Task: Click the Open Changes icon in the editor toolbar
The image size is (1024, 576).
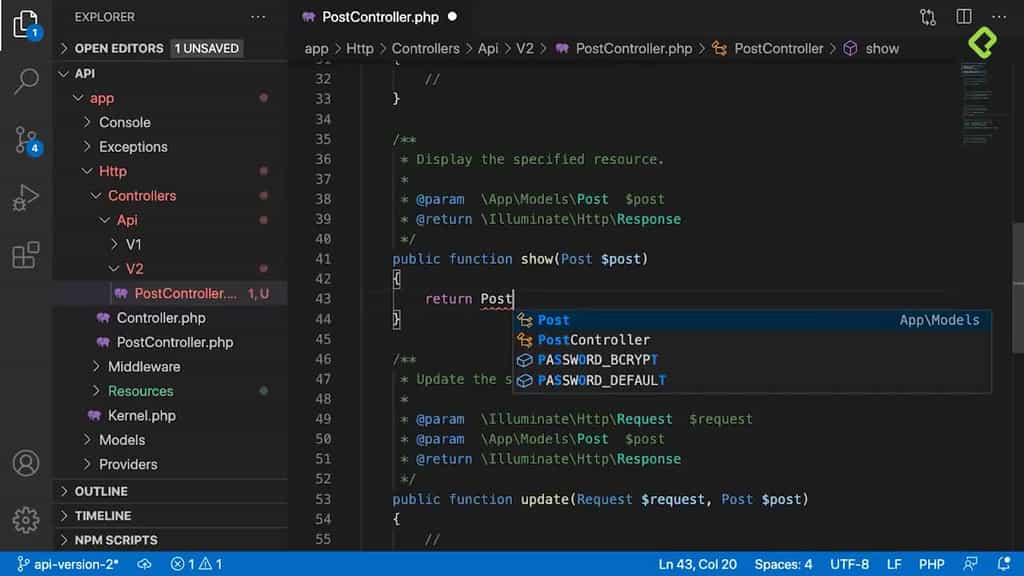Action: (927, 16)
